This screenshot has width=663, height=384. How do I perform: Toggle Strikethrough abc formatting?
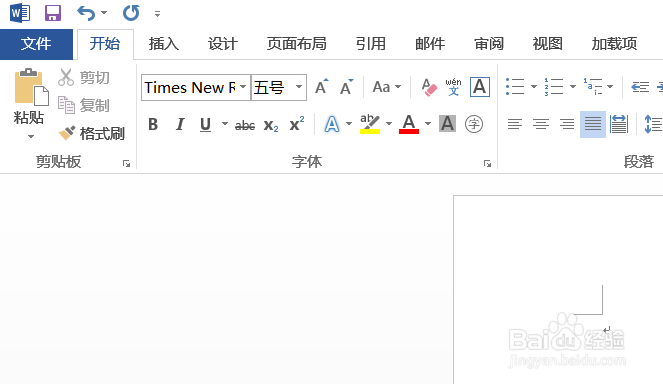coord(245,125)
